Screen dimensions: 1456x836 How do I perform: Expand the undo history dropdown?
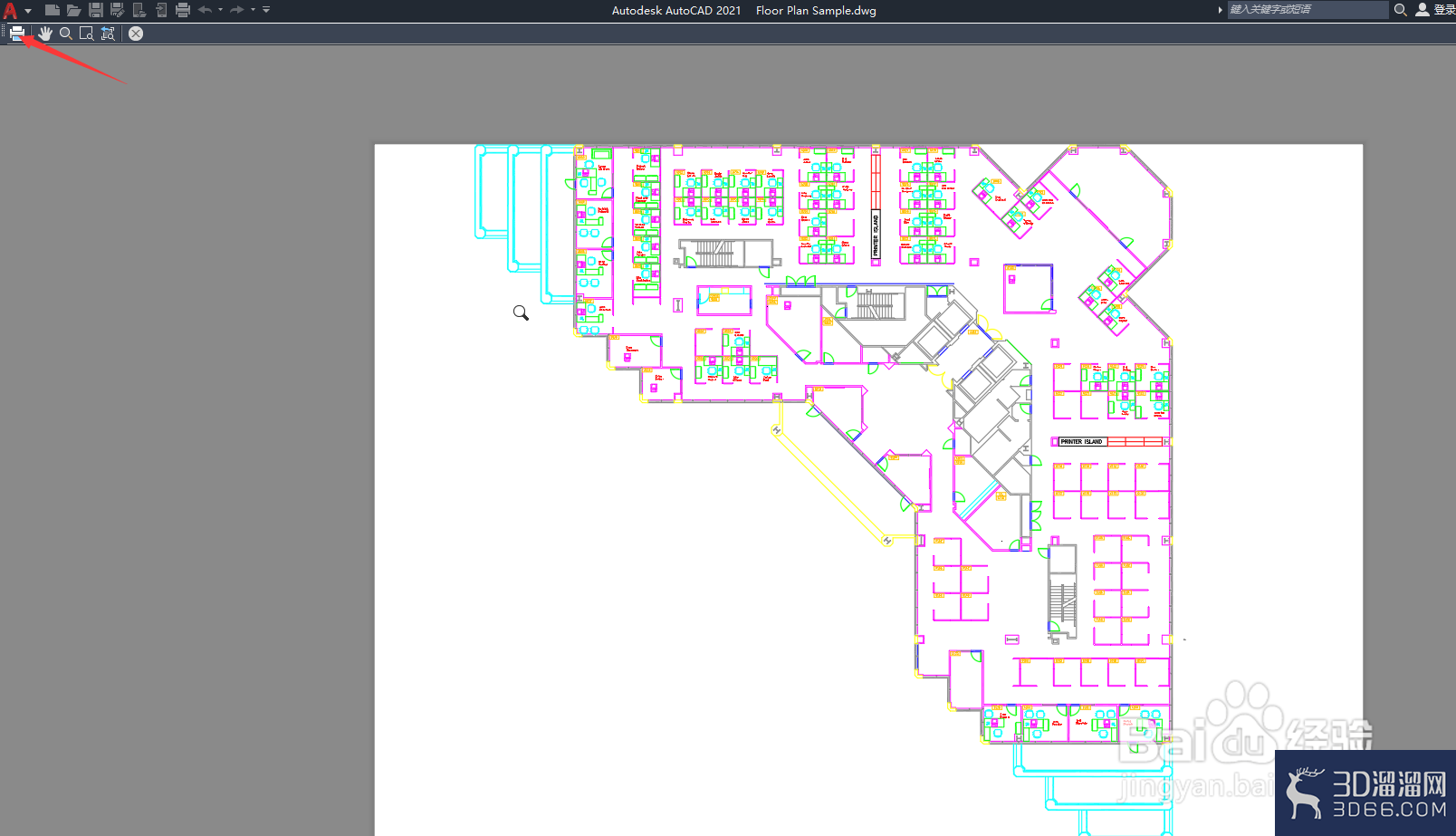coord(220,10)
